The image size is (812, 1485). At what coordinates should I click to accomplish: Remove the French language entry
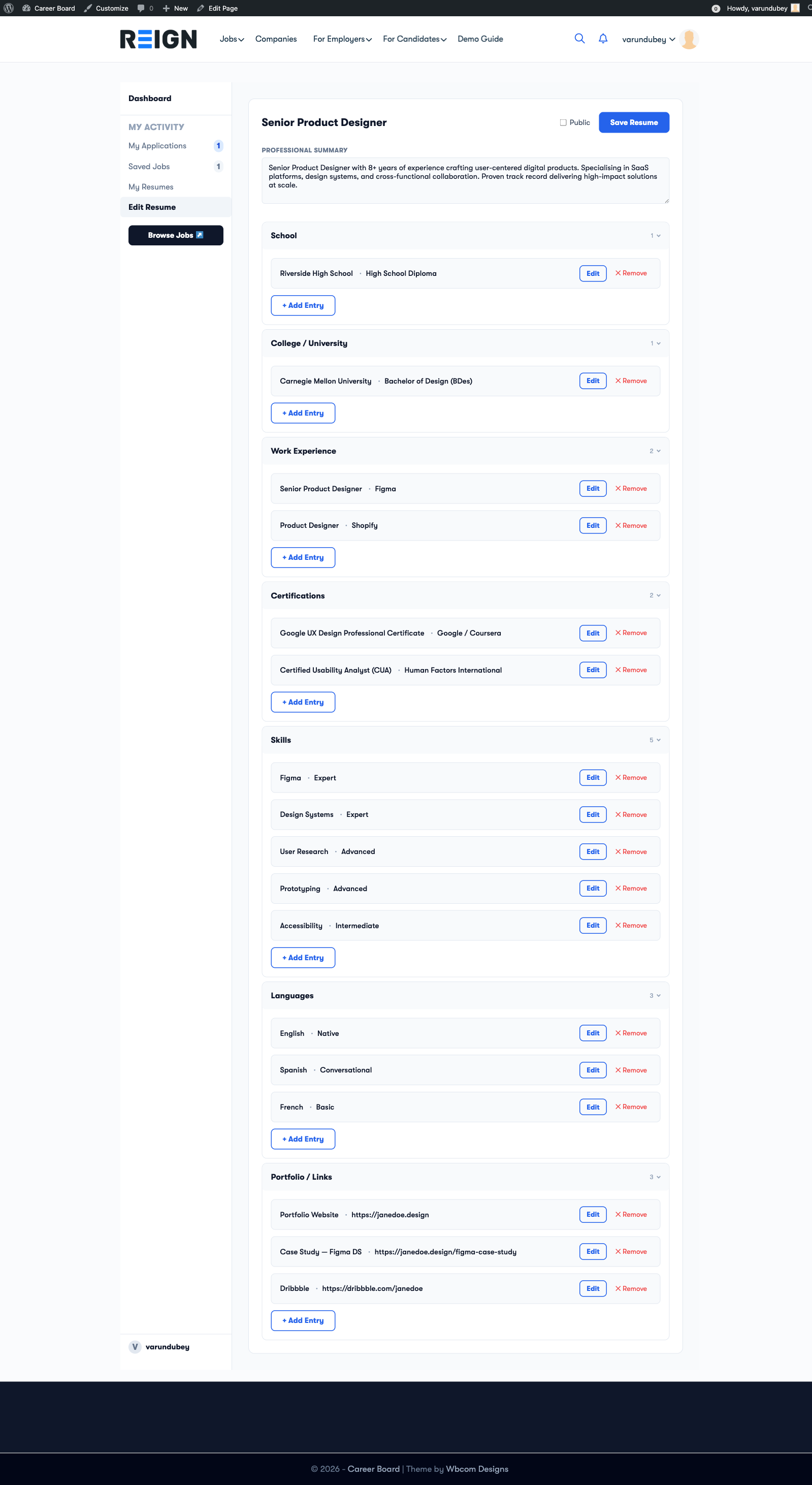tap(631, 1107)
